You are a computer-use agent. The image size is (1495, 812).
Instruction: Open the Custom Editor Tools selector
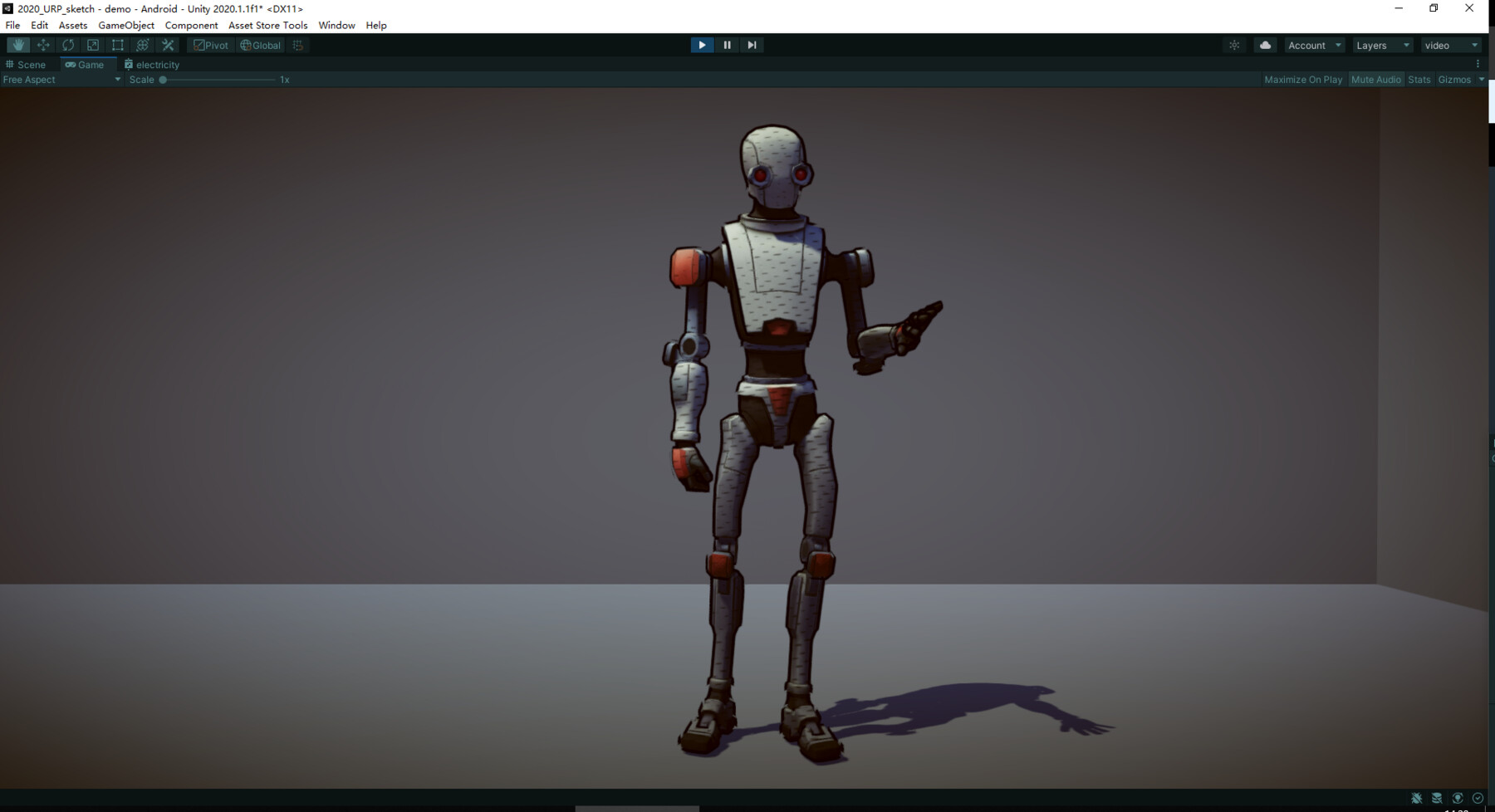[167, 45]
